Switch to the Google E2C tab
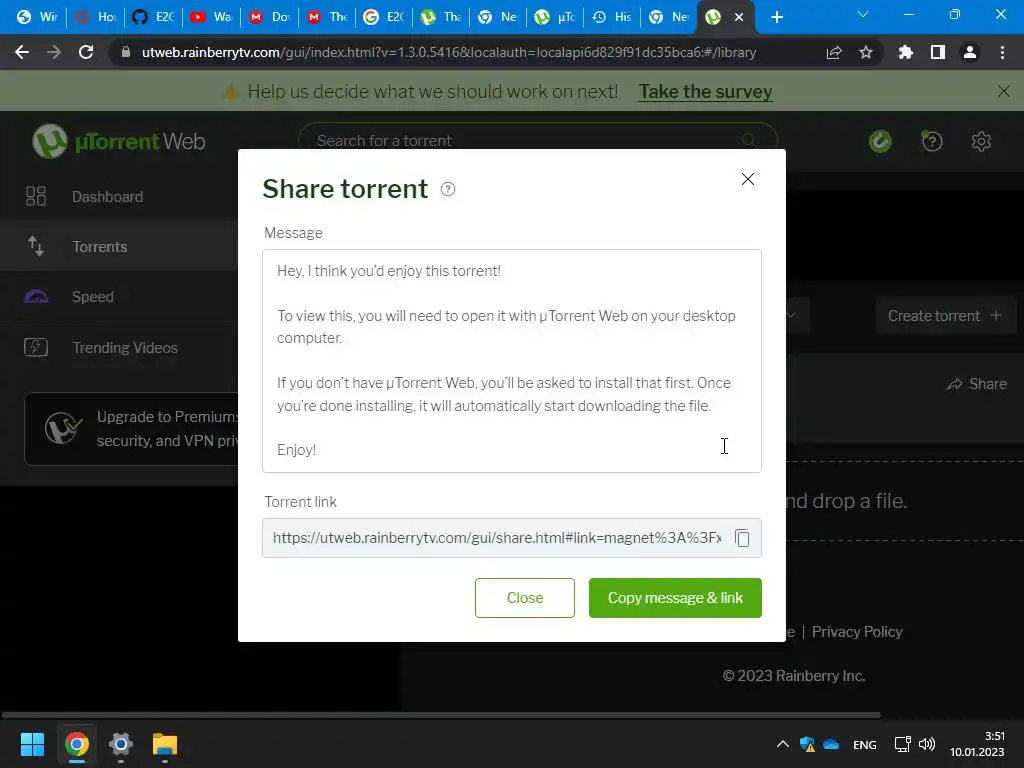The width and height of the screenshot is (1024, 768). click(x=383, y=17)
